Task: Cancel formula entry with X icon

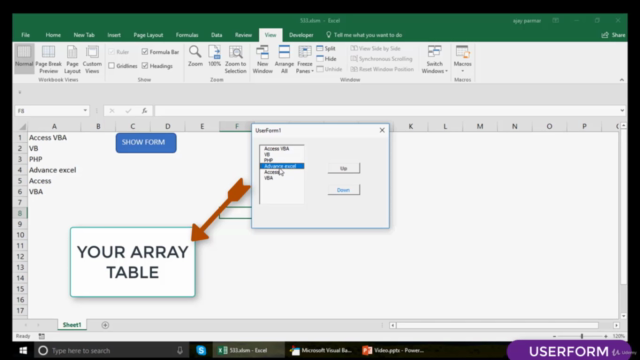Action: 112,111
